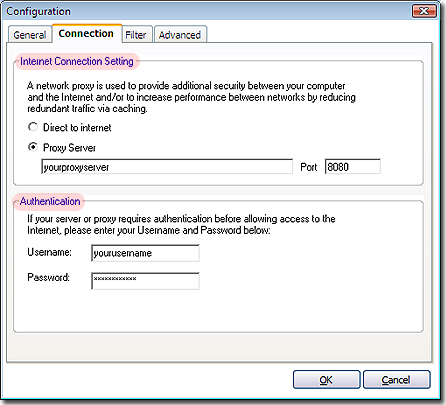The width and height of the screenshot is (446, 405).
Task: Close the Configuration window with X
Action: (424, 11)
